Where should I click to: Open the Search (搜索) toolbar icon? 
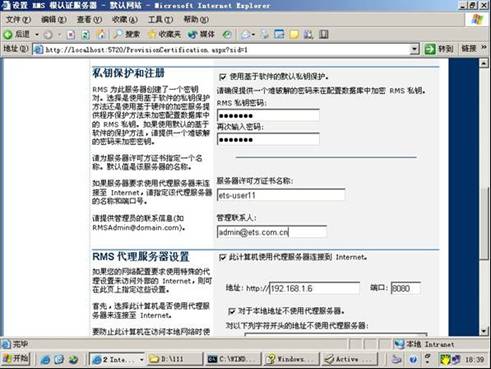126,34
